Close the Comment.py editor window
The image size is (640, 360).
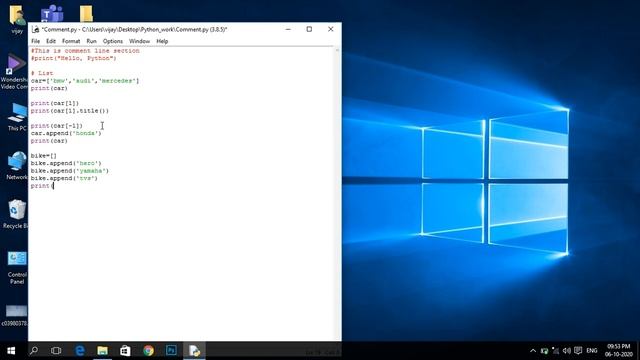[x=331, y=29]
